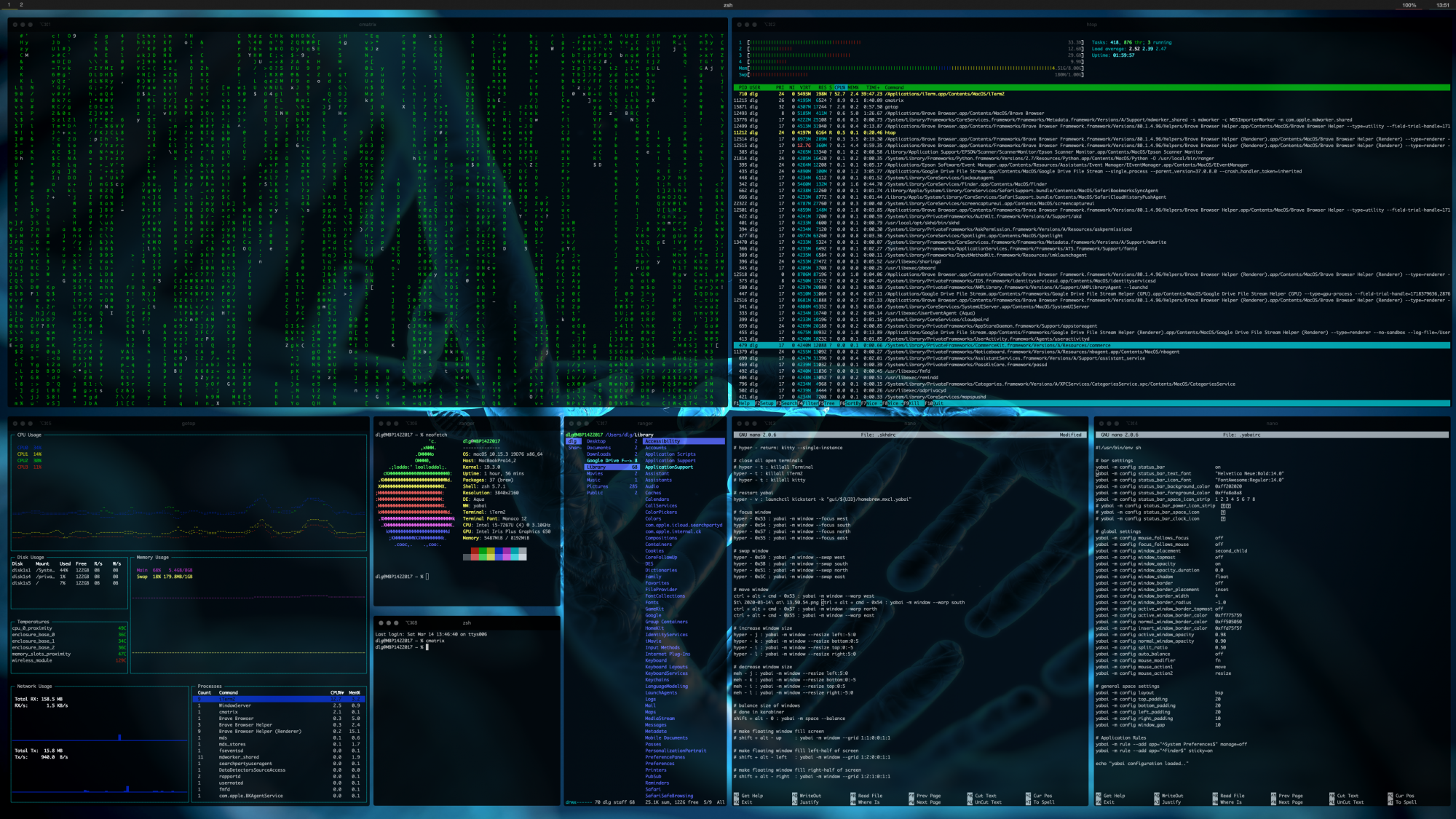1456x819 pixels.
Task: Click the 'File: .skhdrc' nano title text
Action: tap(878, 435)
